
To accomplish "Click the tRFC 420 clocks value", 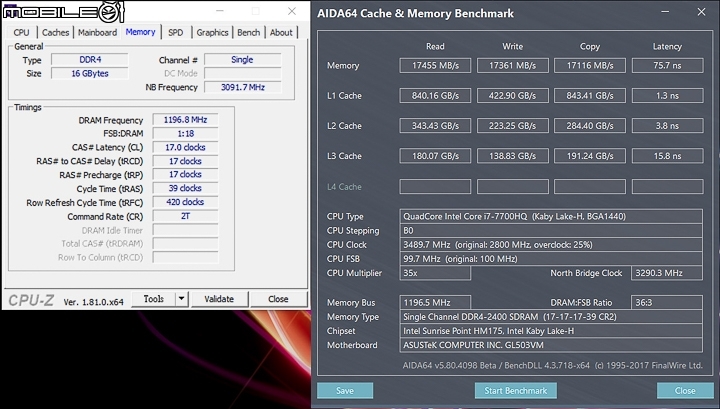I will 186,202.
